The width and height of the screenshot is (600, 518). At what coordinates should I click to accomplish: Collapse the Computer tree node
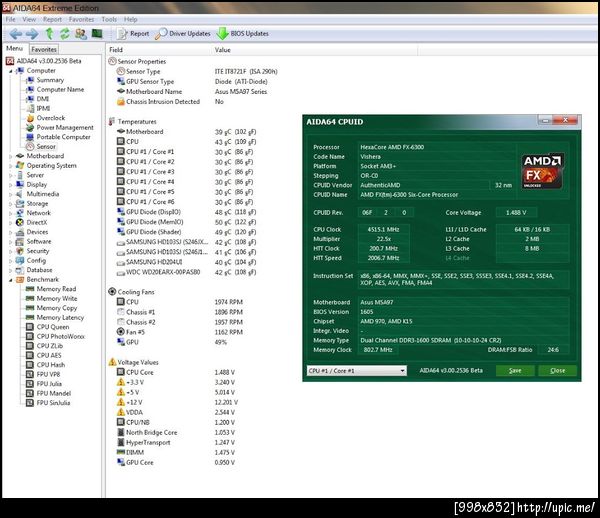coord(11,71)
